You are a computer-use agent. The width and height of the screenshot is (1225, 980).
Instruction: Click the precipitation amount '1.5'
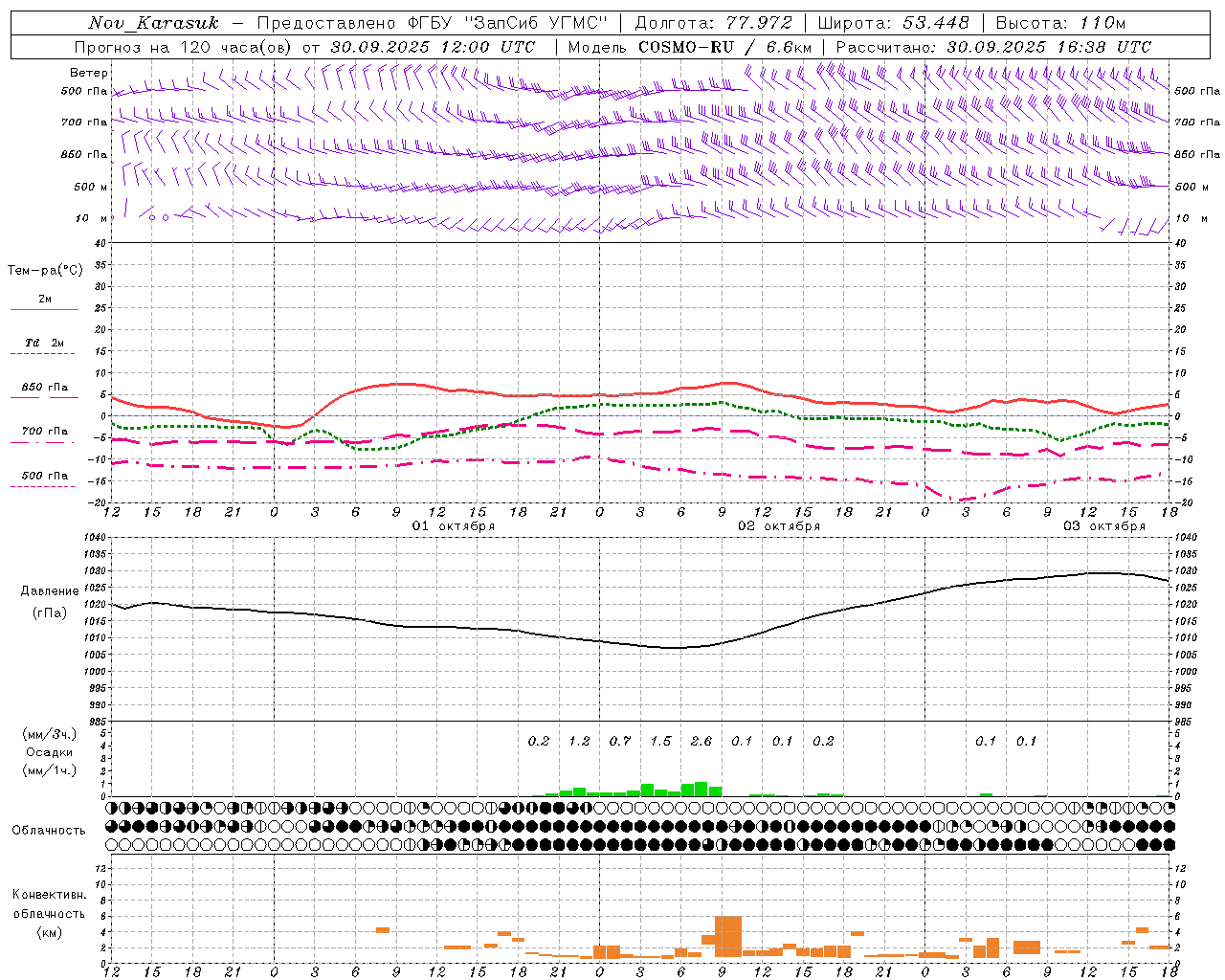660,741
